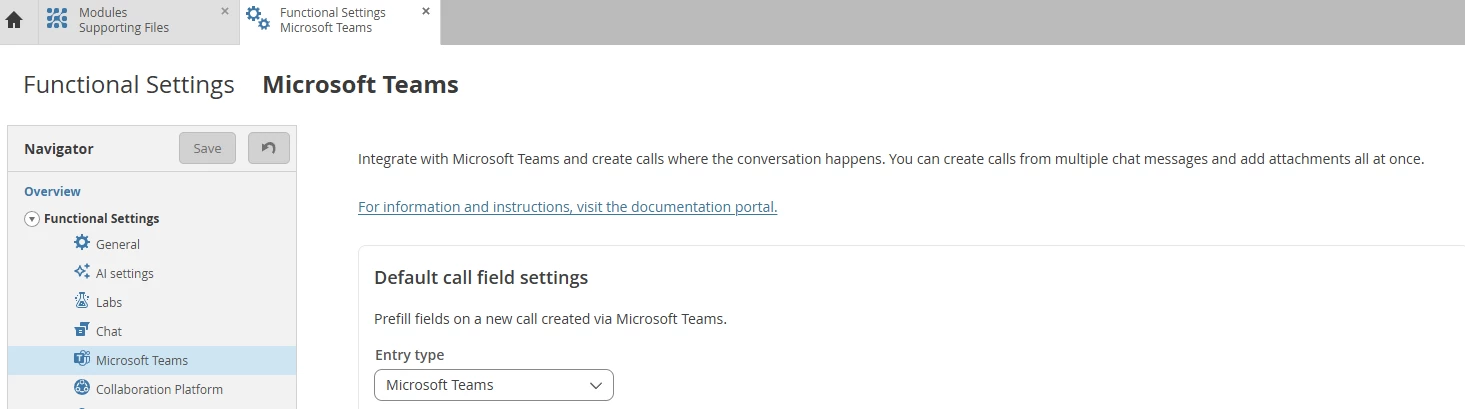Close the Functional Settings Microsoft Teams tab
The height and width of the screenshot is (409, 1465).
tap(426, 11)
